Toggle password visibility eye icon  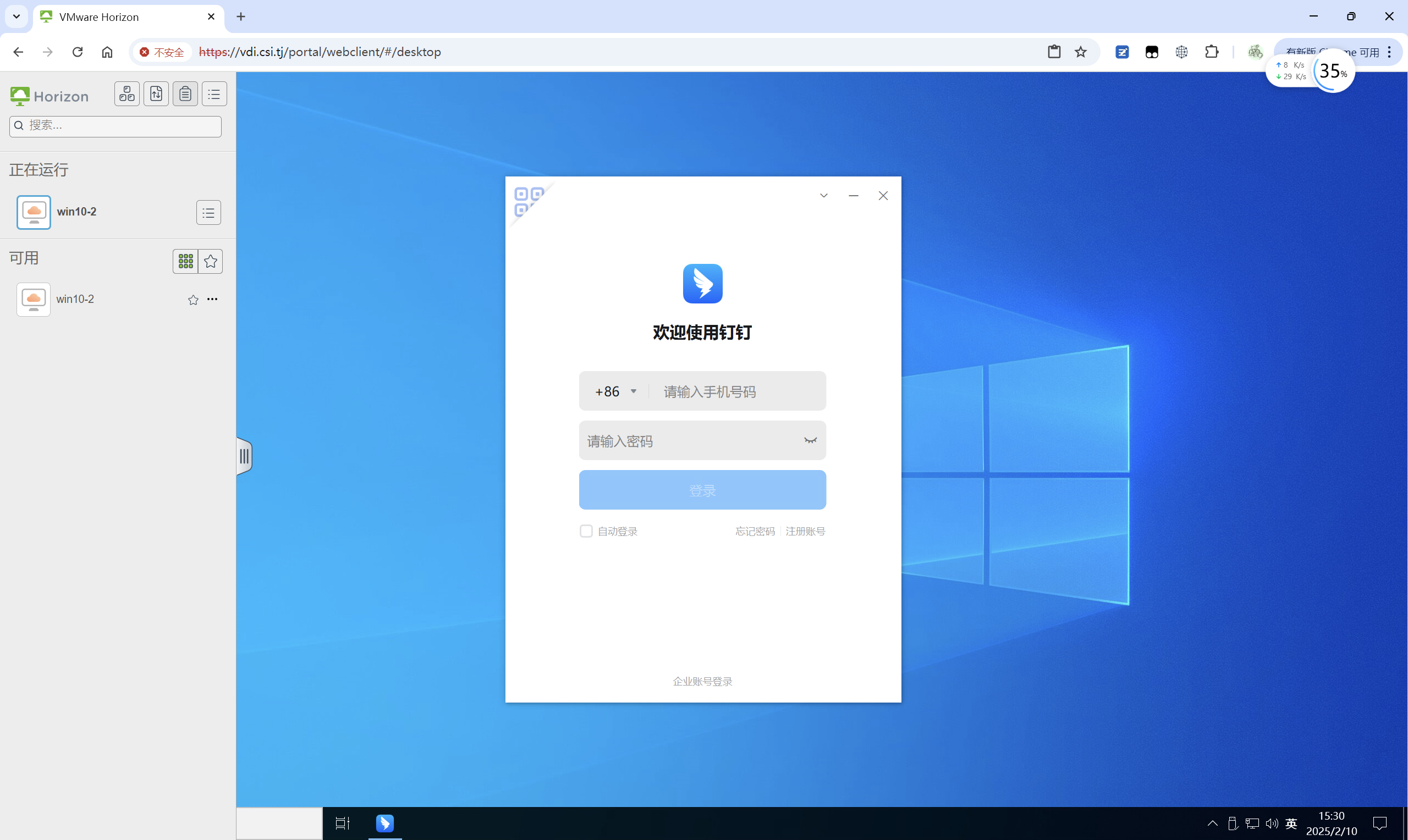[811, 440]
